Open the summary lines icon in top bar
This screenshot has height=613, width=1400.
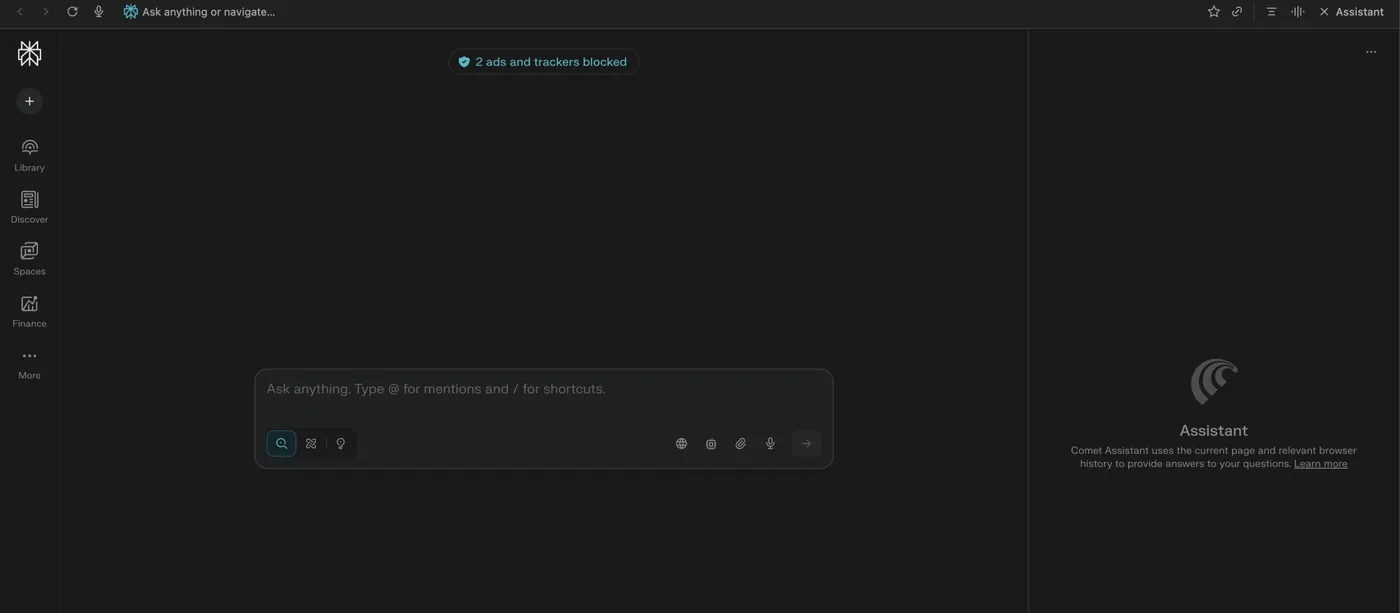click(x=1271, y=11)
